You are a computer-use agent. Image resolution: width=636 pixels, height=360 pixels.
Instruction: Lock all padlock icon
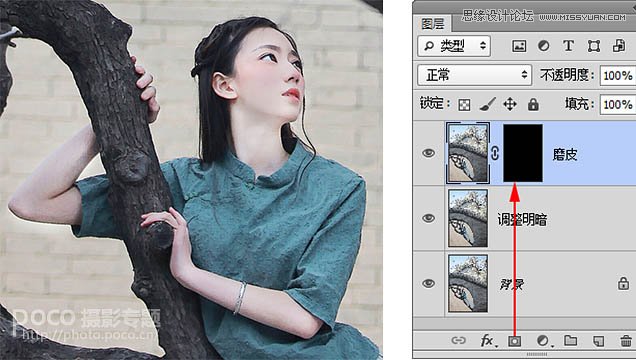pos(533,105)
